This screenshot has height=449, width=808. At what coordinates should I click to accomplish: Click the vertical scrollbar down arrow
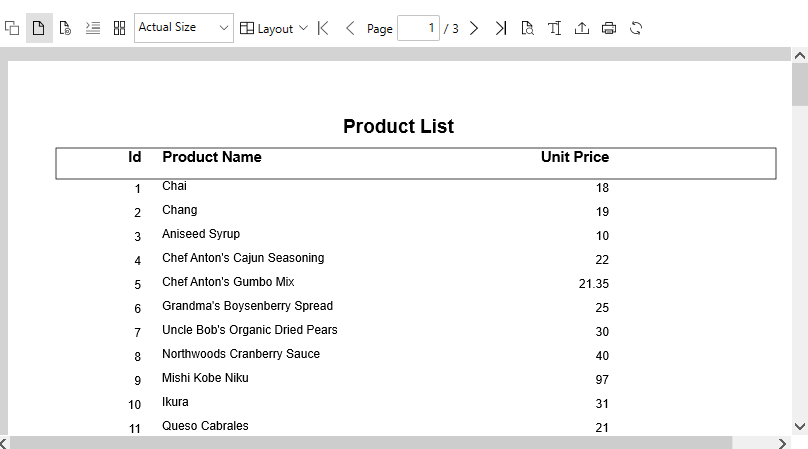800,425
